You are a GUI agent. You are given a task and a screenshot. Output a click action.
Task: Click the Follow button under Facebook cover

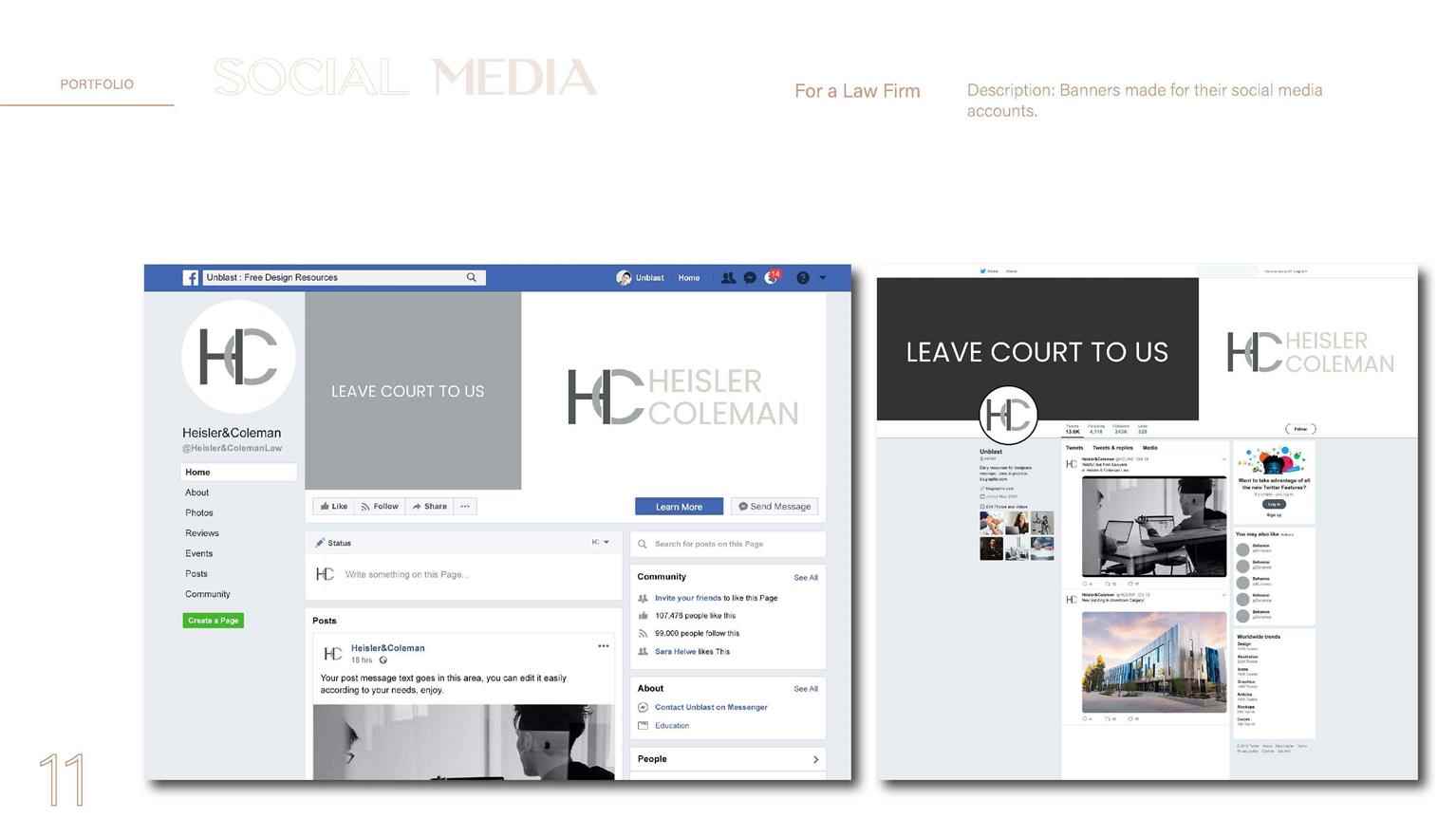(x=380, y=507)
